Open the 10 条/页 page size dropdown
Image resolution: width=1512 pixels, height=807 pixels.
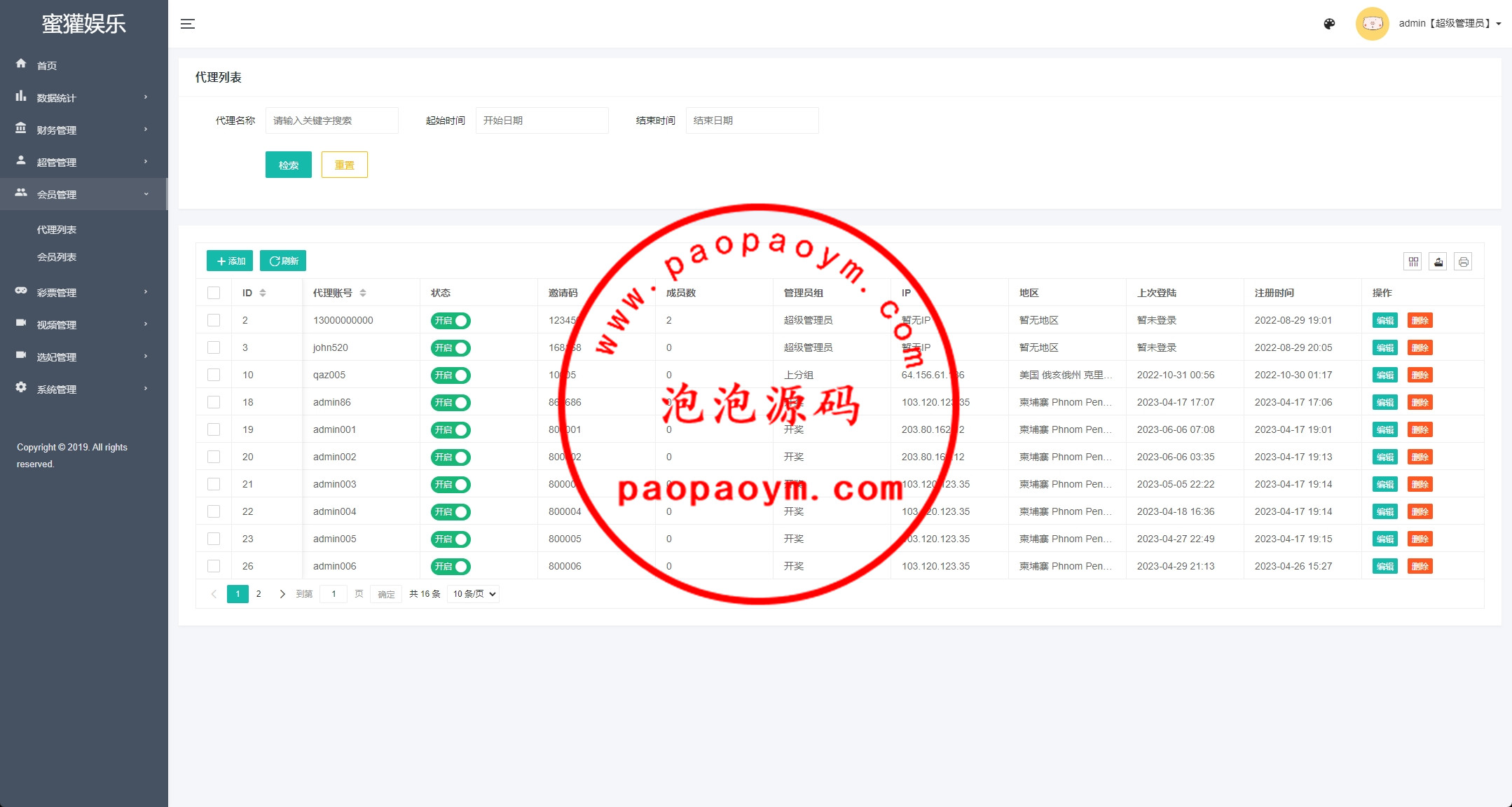tap(474, 594)
